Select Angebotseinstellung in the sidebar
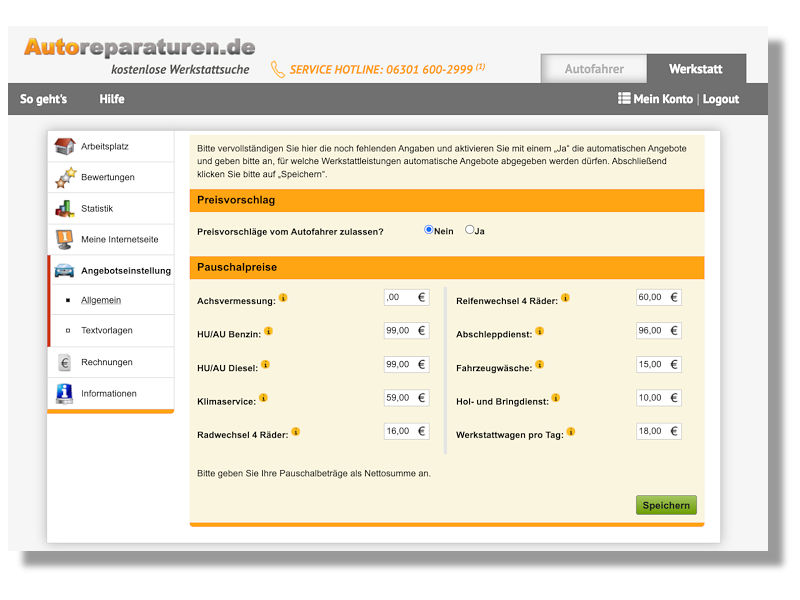 pyautogui.click(x=111, y=270)
